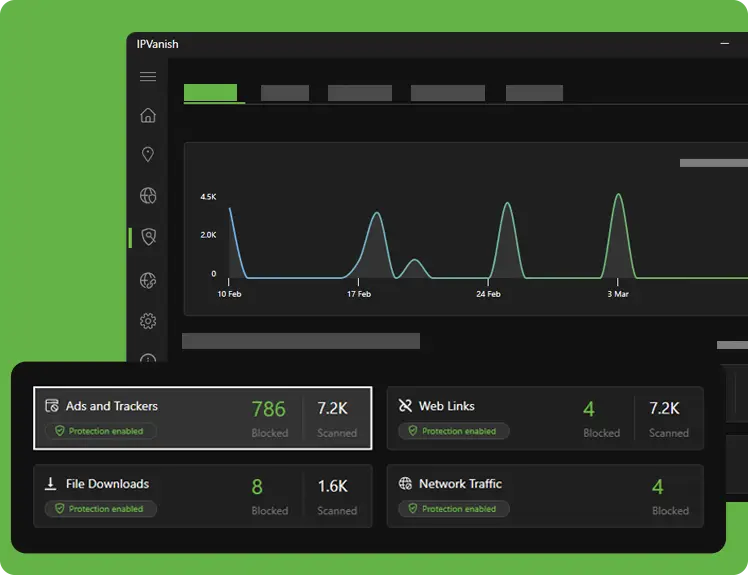The width and height of the screenshot is (748, 575).
Task: Click the IPVanish window title
Action: (157, 44)
